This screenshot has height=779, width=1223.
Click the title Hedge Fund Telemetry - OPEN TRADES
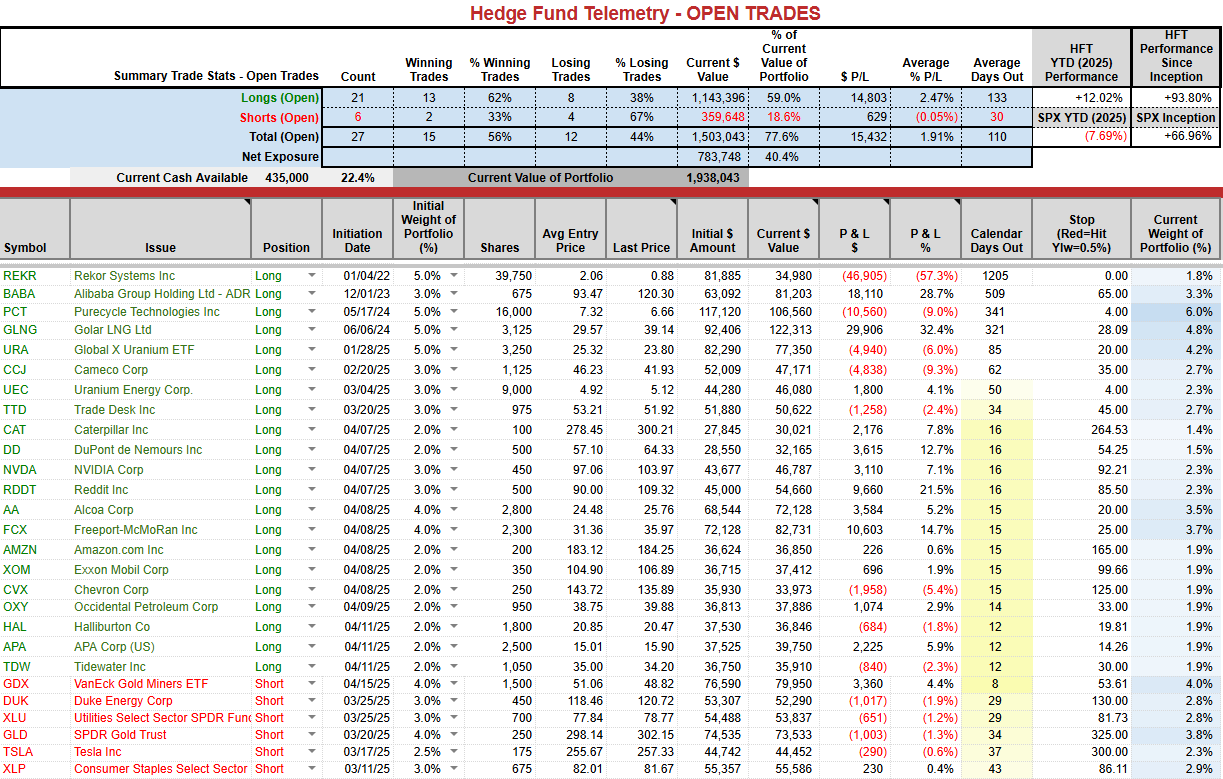coord(645,13)
